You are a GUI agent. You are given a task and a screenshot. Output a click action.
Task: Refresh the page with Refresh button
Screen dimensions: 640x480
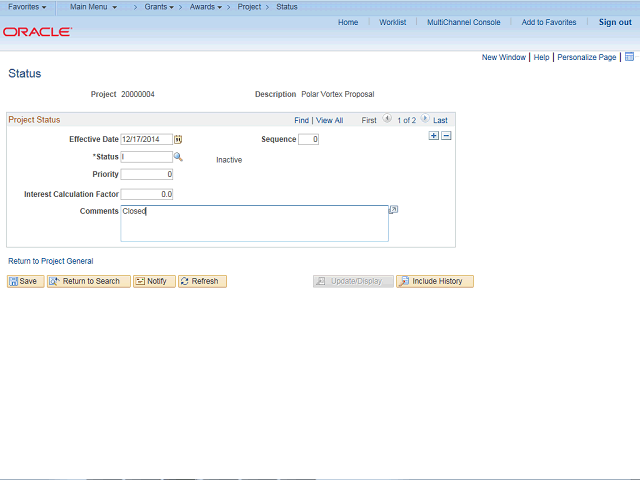click(202, 281)
